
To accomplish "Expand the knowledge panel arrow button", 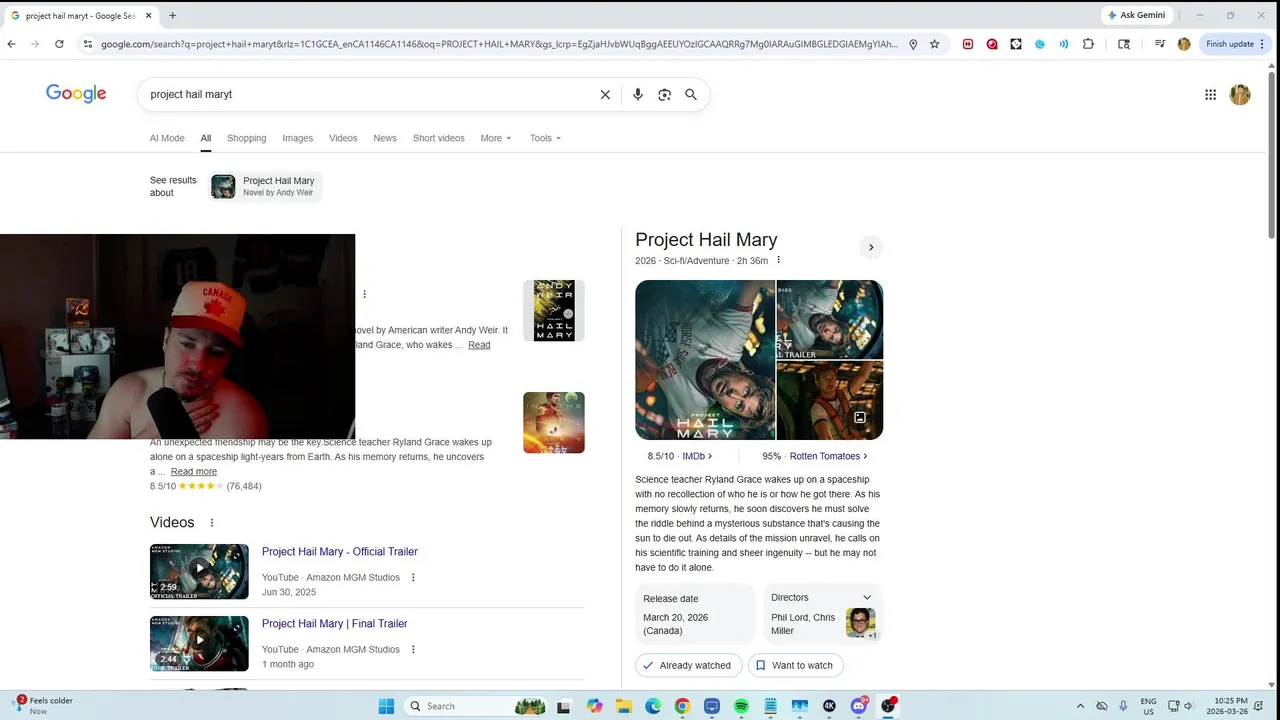I will pyautogui.click(x=871, y=247).
